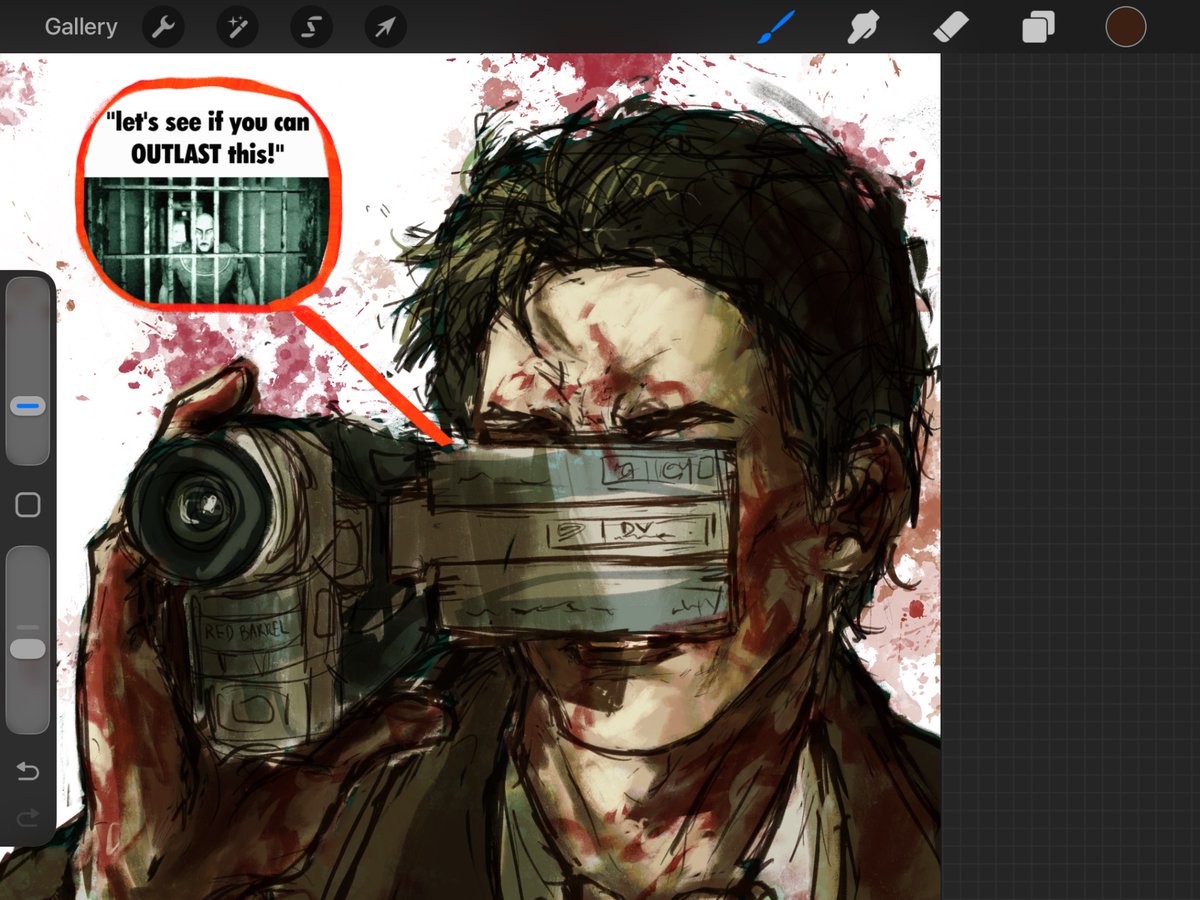Image resolution: width=1200 pixels, height=900 pixels.
Task: Return to the Gallery
Action: pos(81,27)
